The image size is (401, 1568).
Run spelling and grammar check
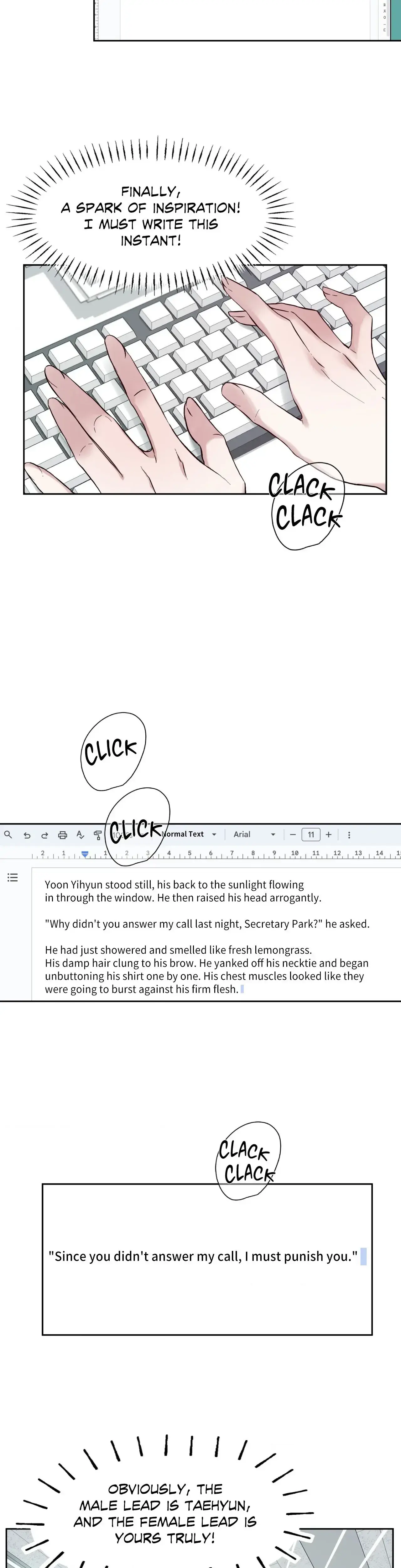80,834
